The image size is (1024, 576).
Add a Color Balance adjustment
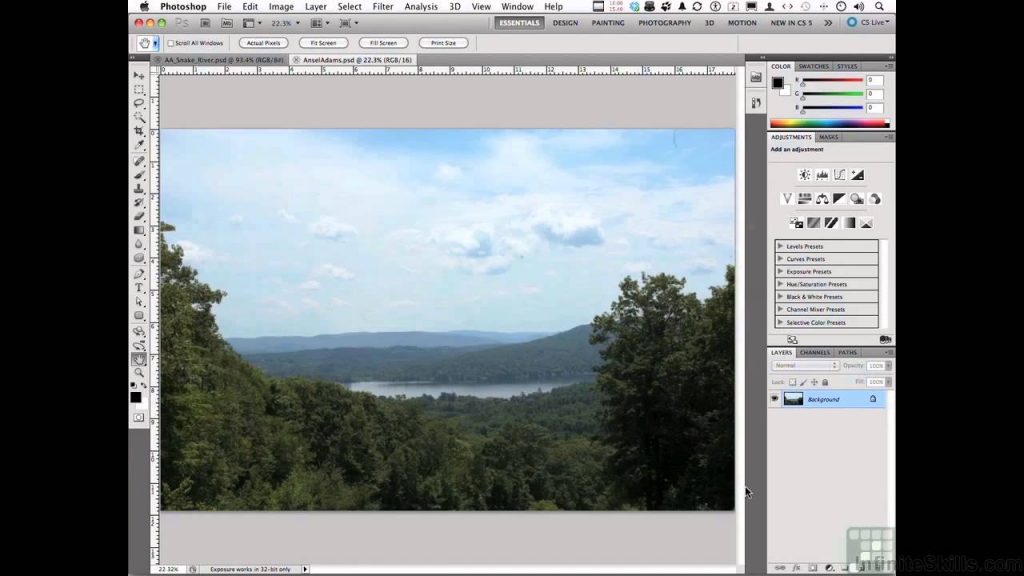point(822,199)
